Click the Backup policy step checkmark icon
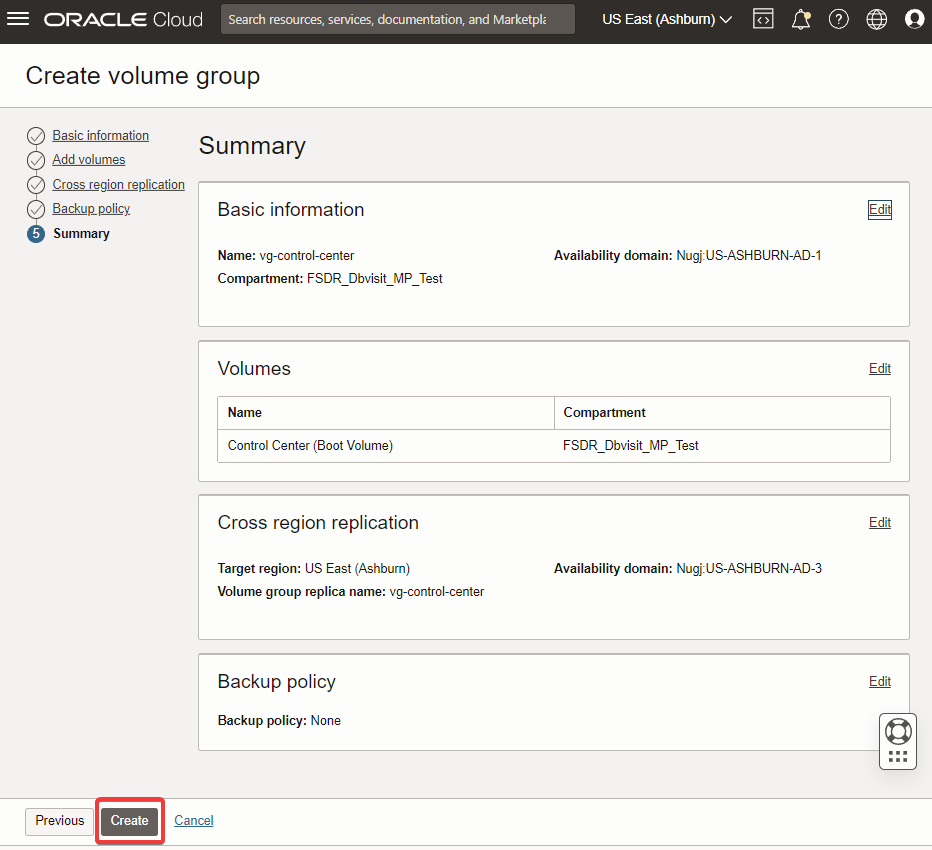Screen dimensions: 932x850 point(36,209)
